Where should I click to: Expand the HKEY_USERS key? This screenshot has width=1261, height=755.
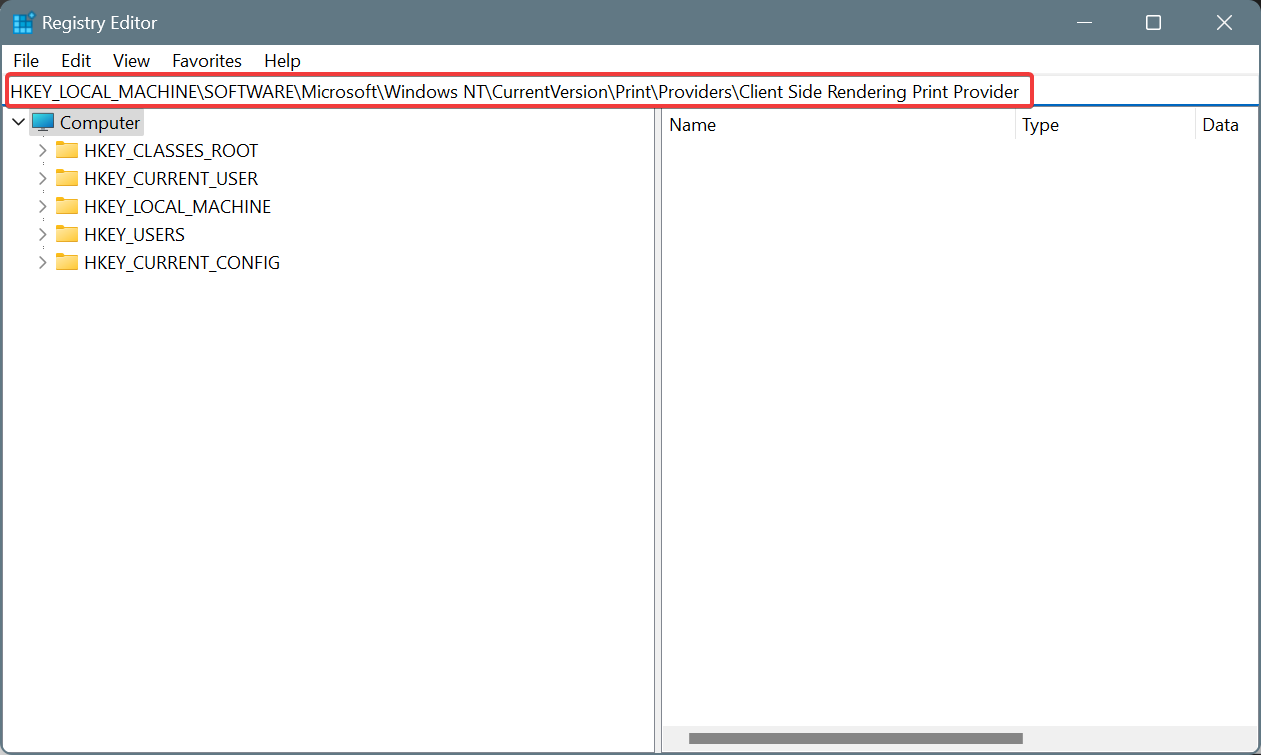(x=42, y=235)
